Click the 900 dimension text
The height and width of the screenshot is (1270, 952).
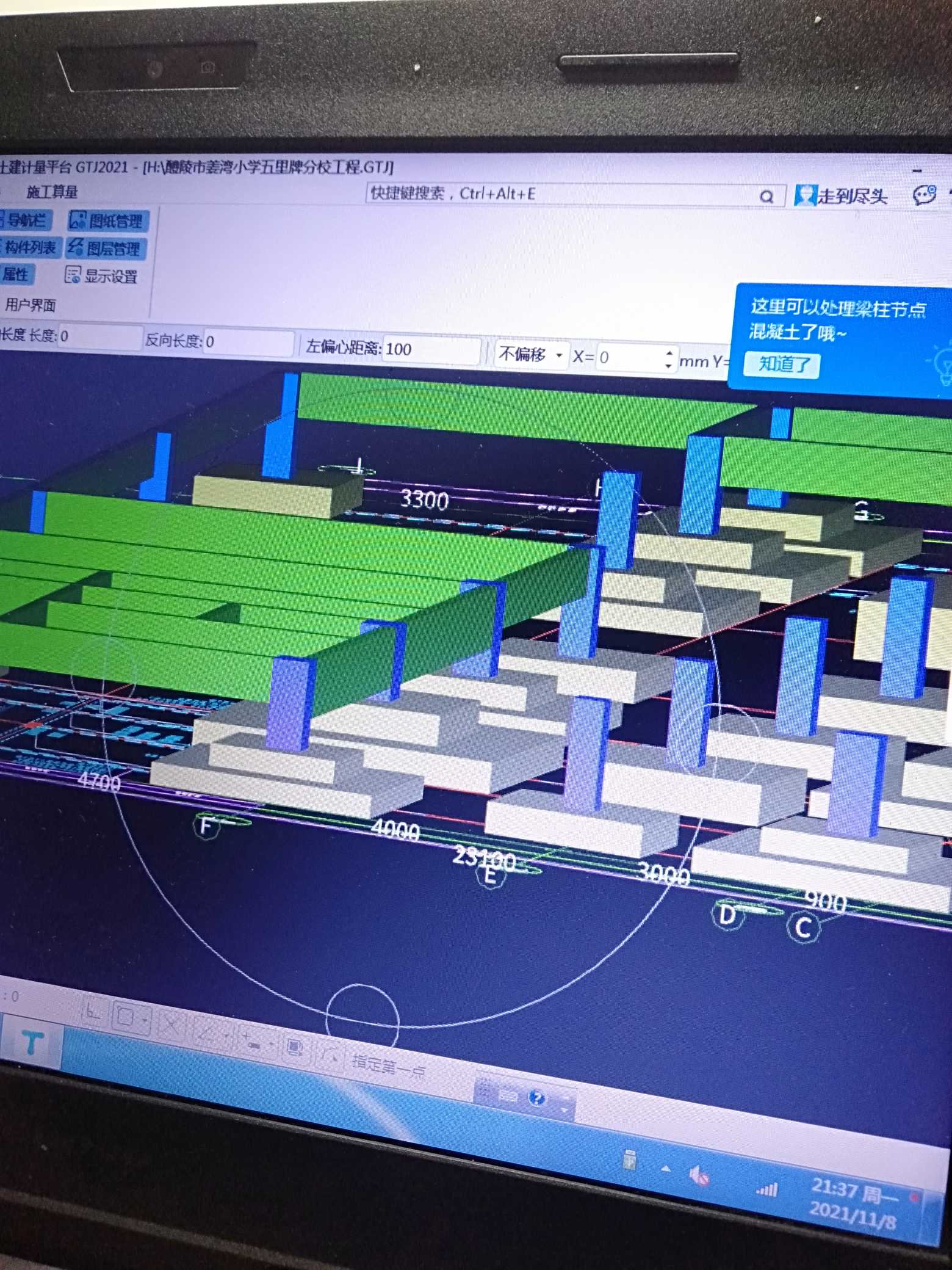coord(826,901)
